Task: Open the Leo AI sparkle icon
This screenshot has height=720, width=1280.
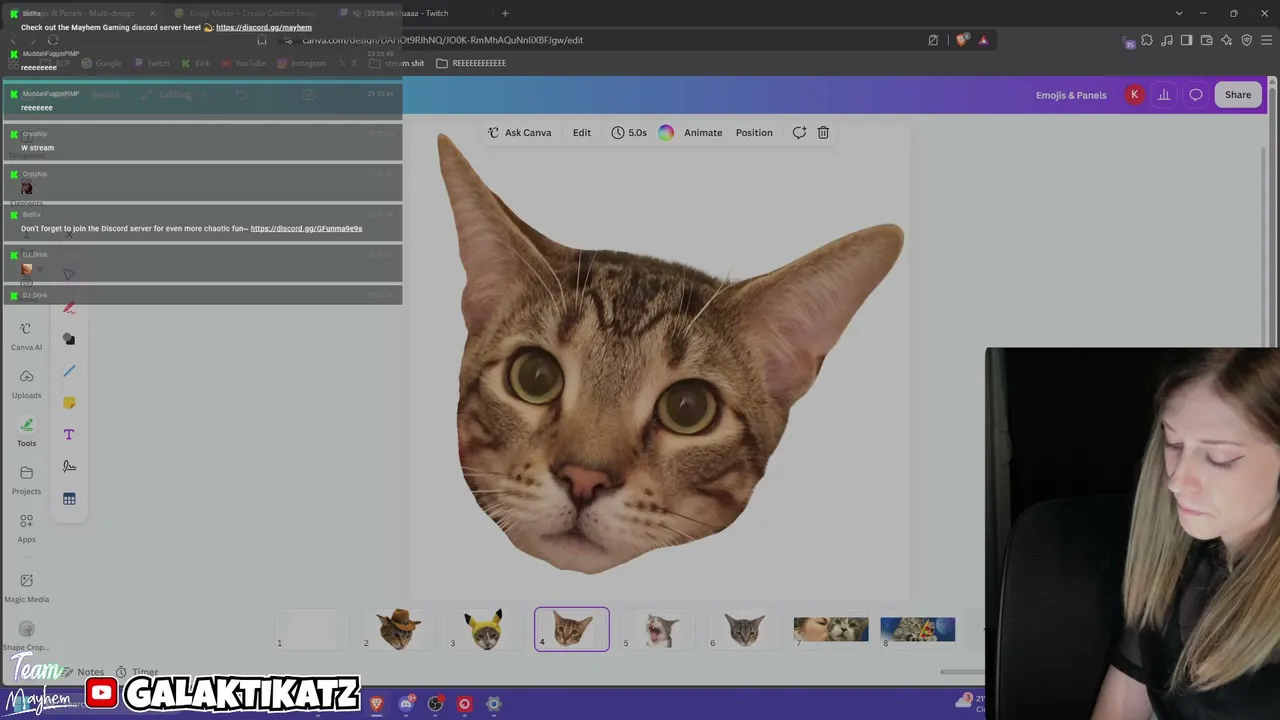Action: point(1226,40)
